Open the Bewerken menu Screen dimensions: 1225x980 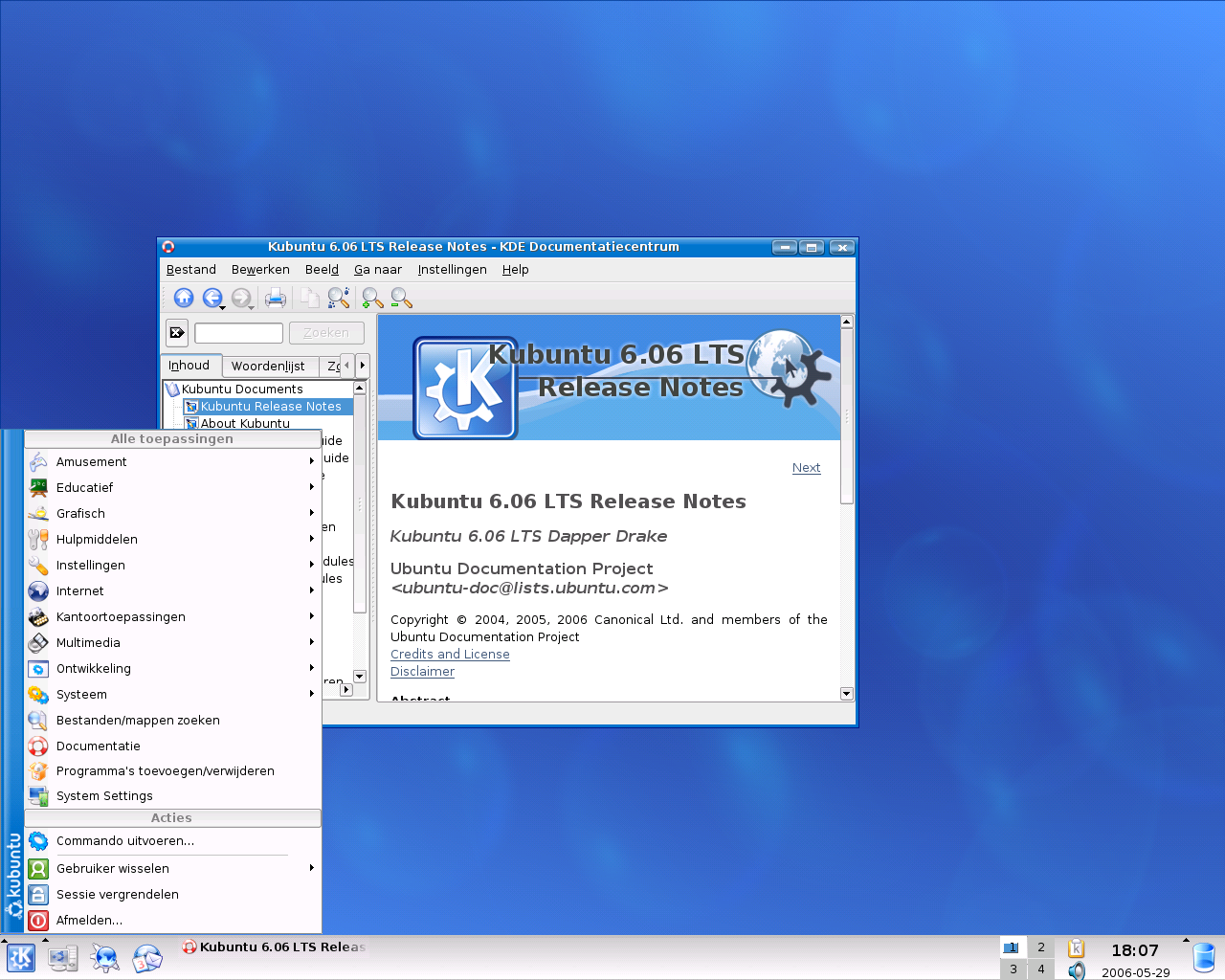[260, 270]
